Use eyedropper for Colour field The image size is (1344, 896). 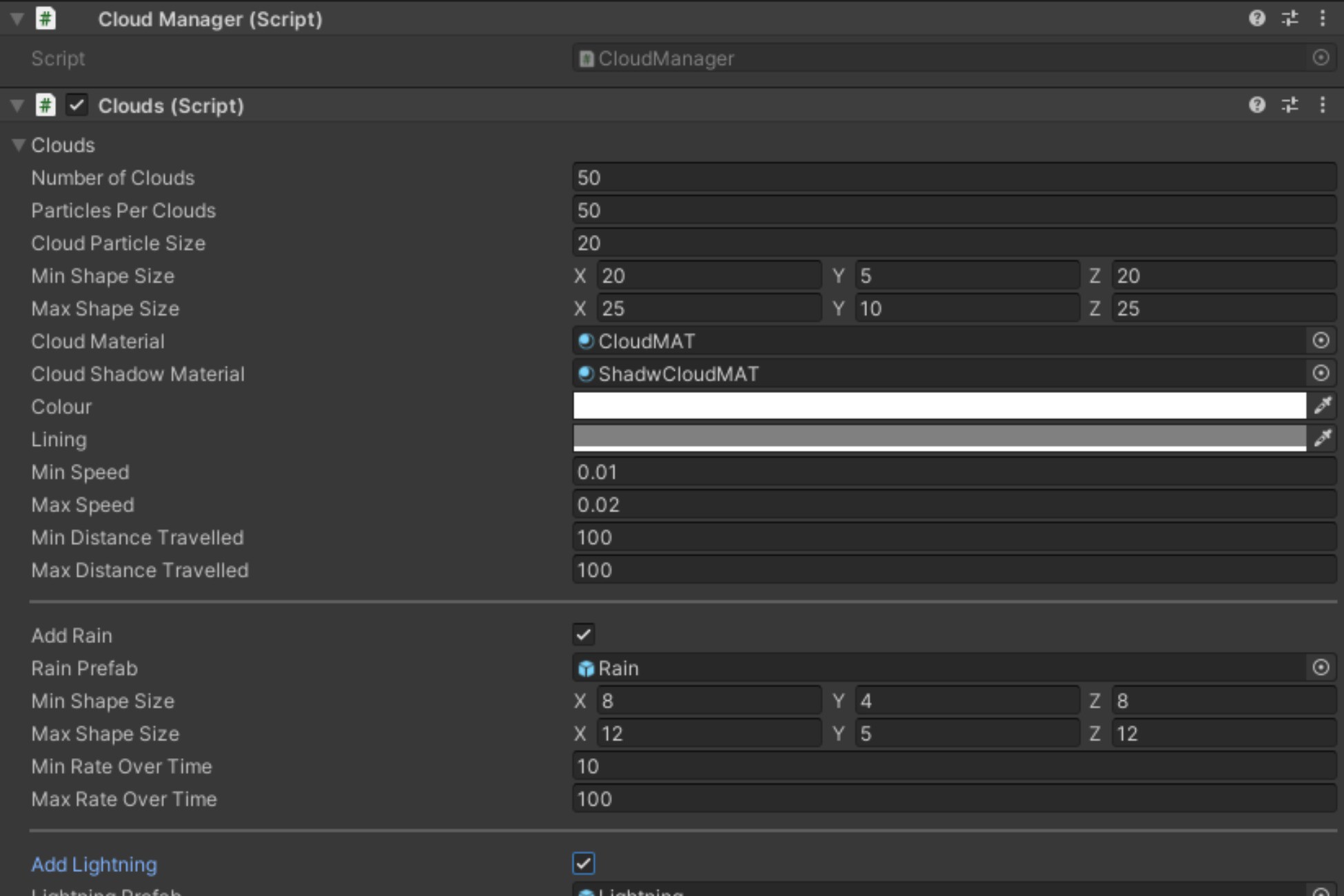[x=1322, y=406]
